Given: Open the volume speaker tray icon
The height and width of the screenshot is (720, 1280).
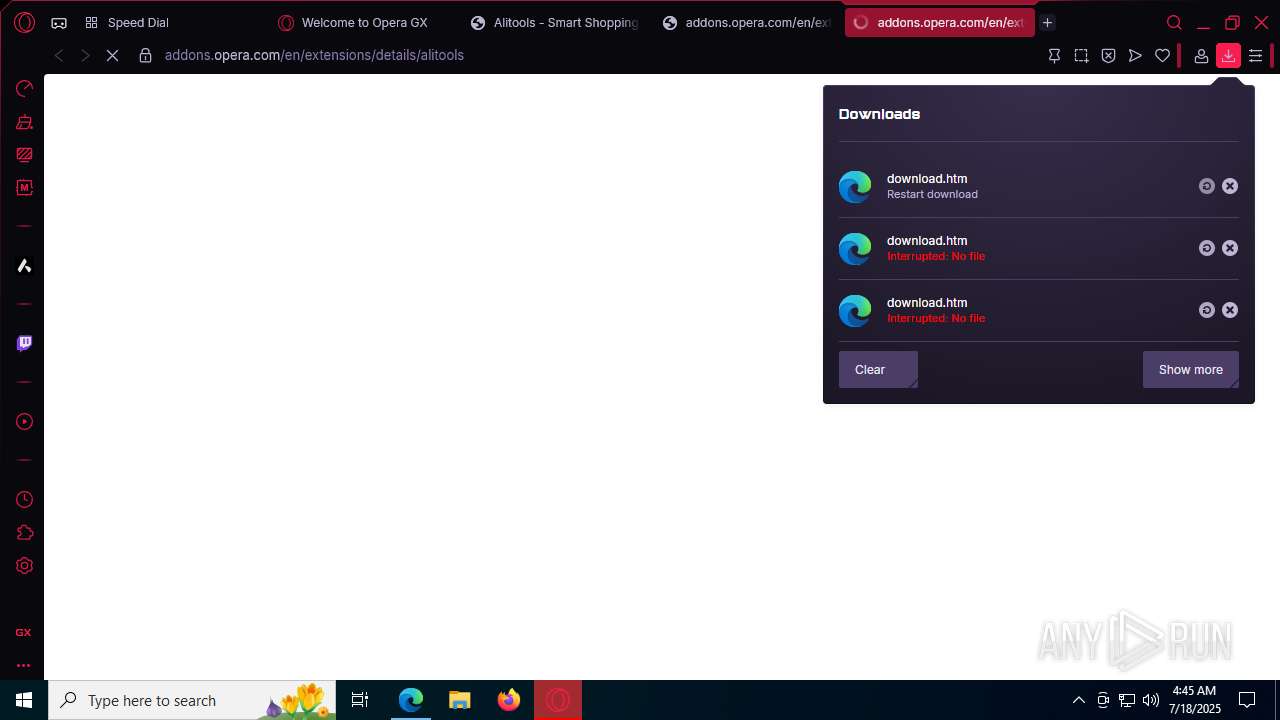Looking at the screenshot, I should 1151,700.
